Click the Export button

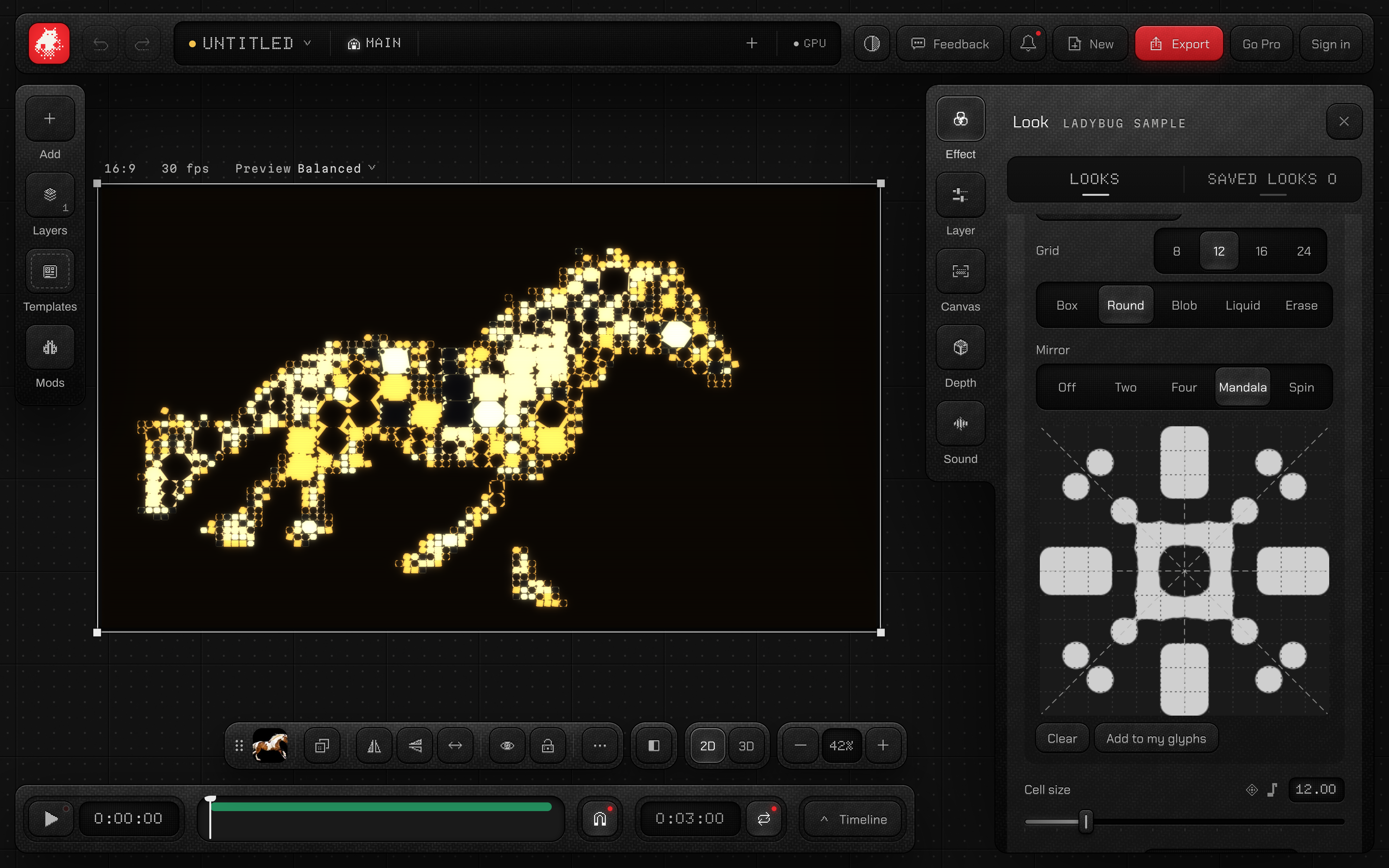[x=1178, y=44]
